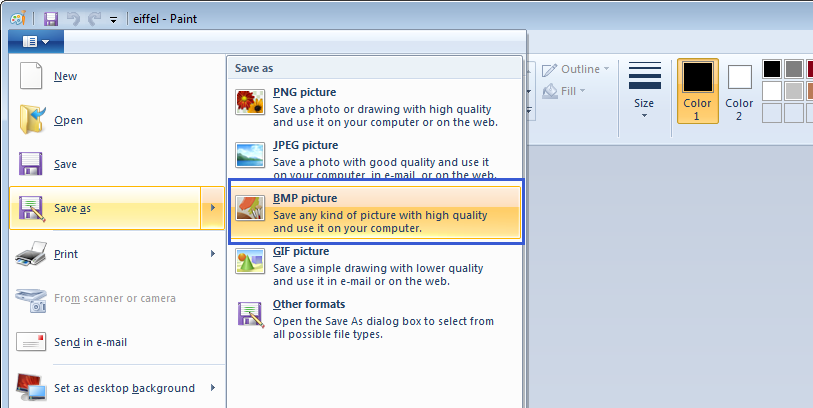Click the floppy disk Save icon
813x408 pixels.
[31, 164]
